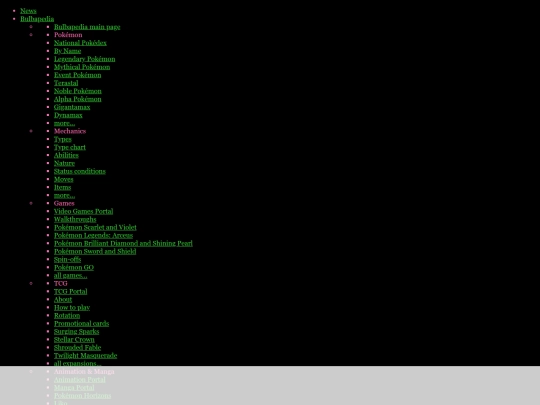
Task: Open Brilliant Diamond and Shining Pearl link
Action: click(123, 243)
